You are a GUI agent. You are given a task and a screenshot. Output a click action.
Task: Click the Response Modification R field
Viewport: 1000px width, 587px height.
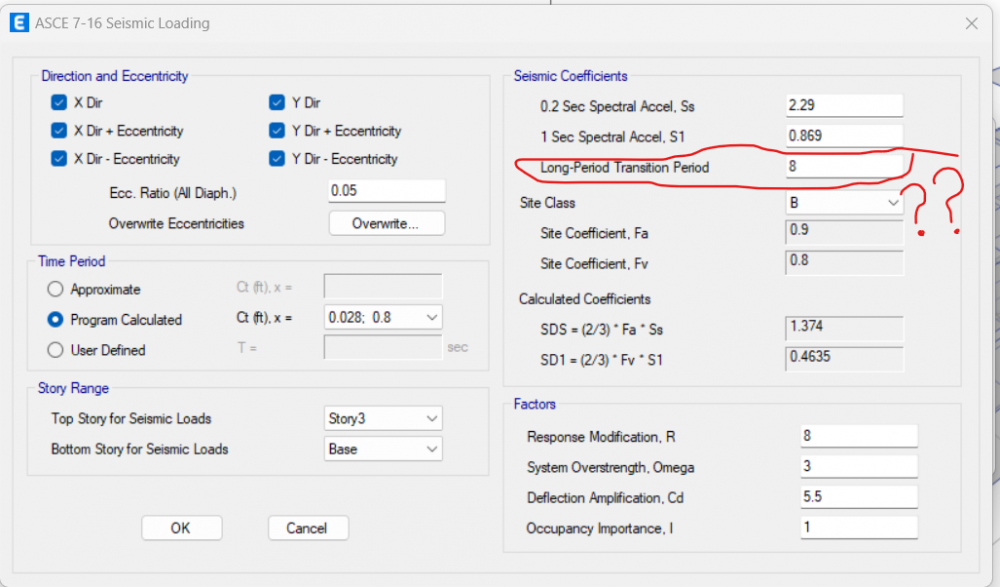click(859, 436)
